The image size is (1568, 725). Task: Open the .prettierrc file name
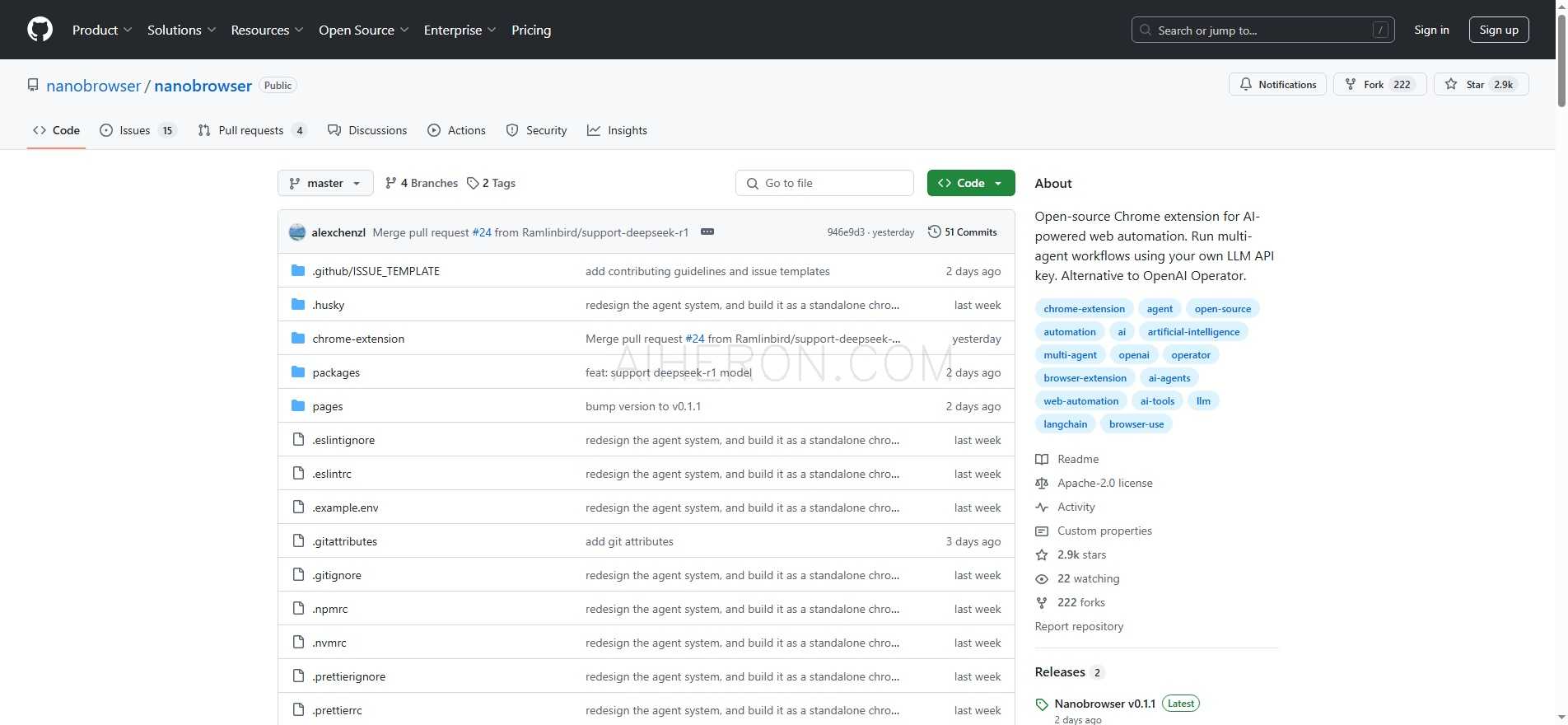(x=337, y=710)
